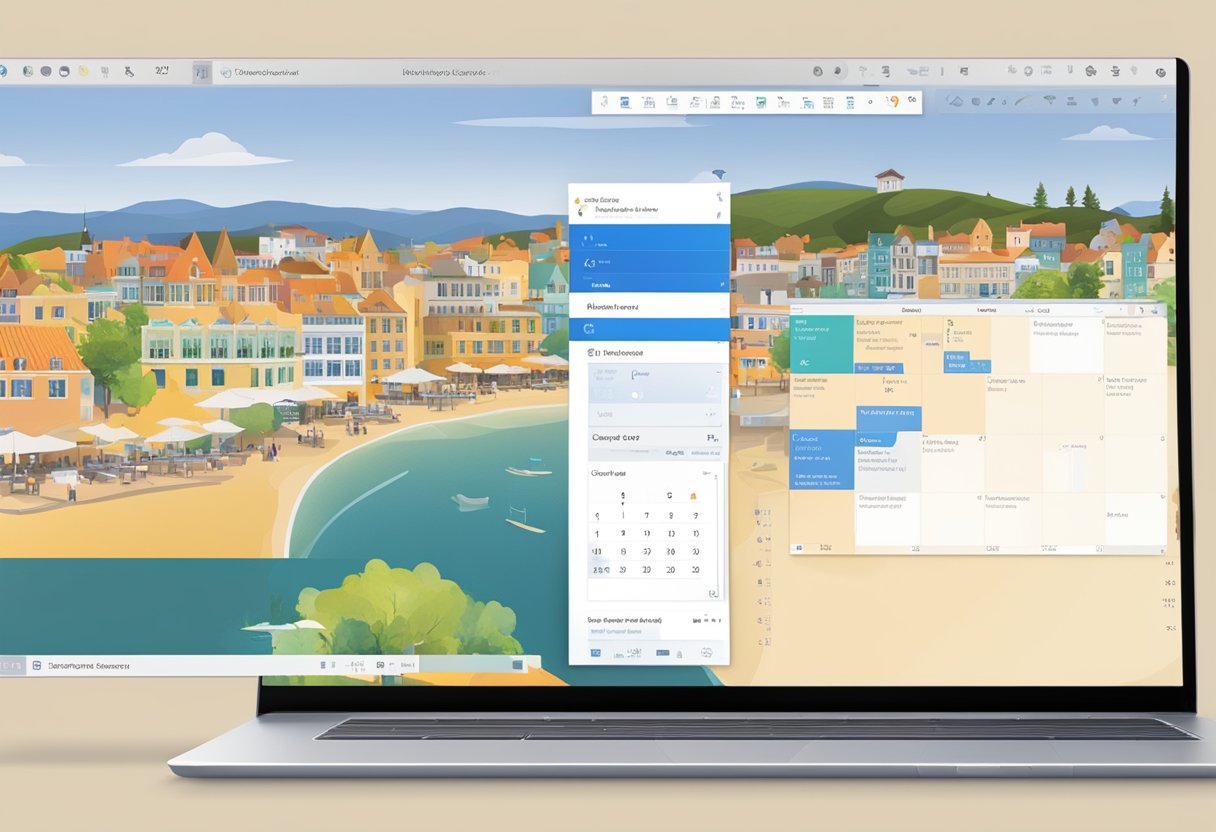Viewport: 1216px width, 832px height.
Task: Click the leftmost icon in the floating toolbar
Action: coord(604,102)
